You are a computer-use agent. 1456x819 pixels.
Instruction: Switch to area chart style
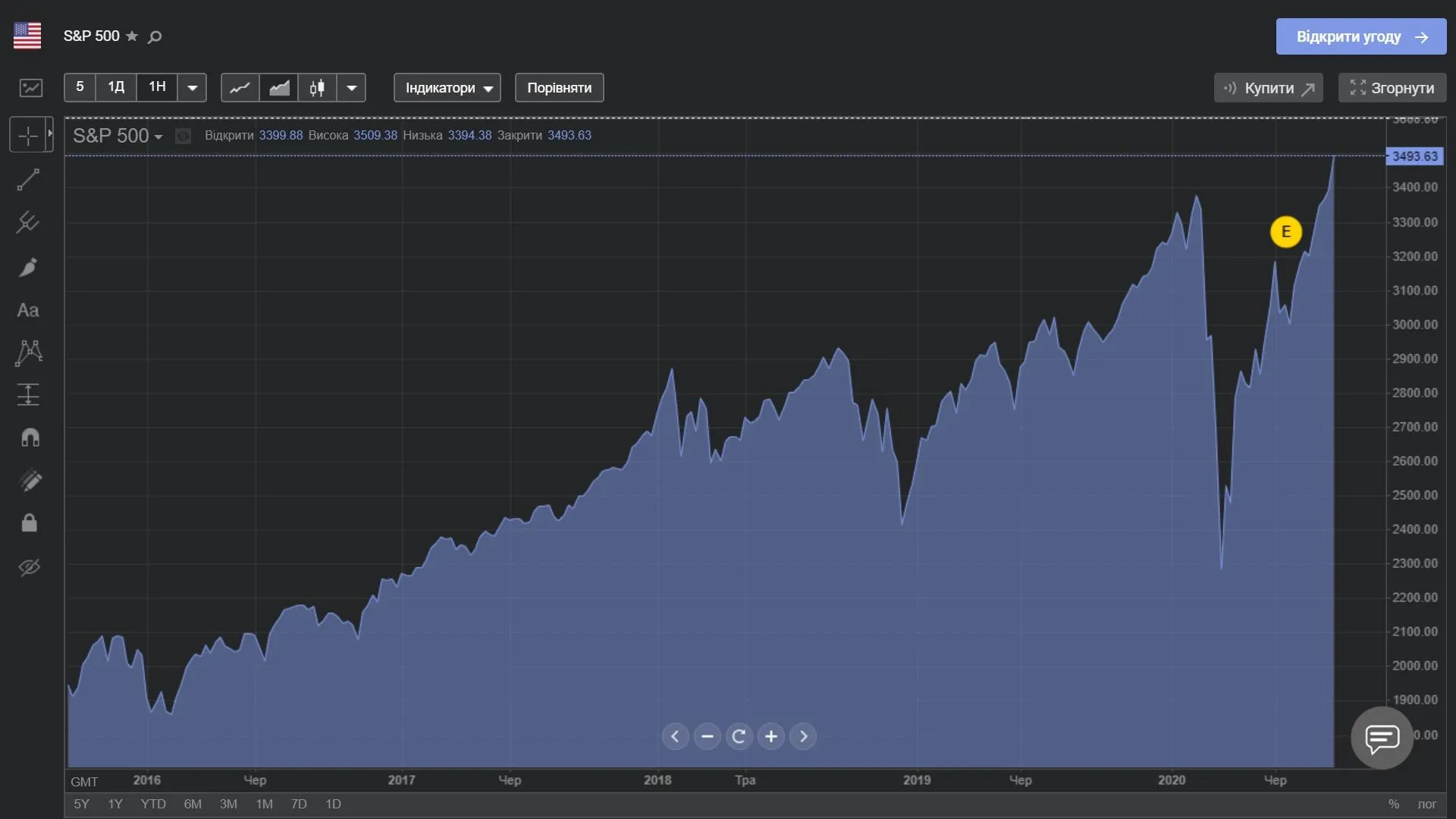[x=279, y=88]
